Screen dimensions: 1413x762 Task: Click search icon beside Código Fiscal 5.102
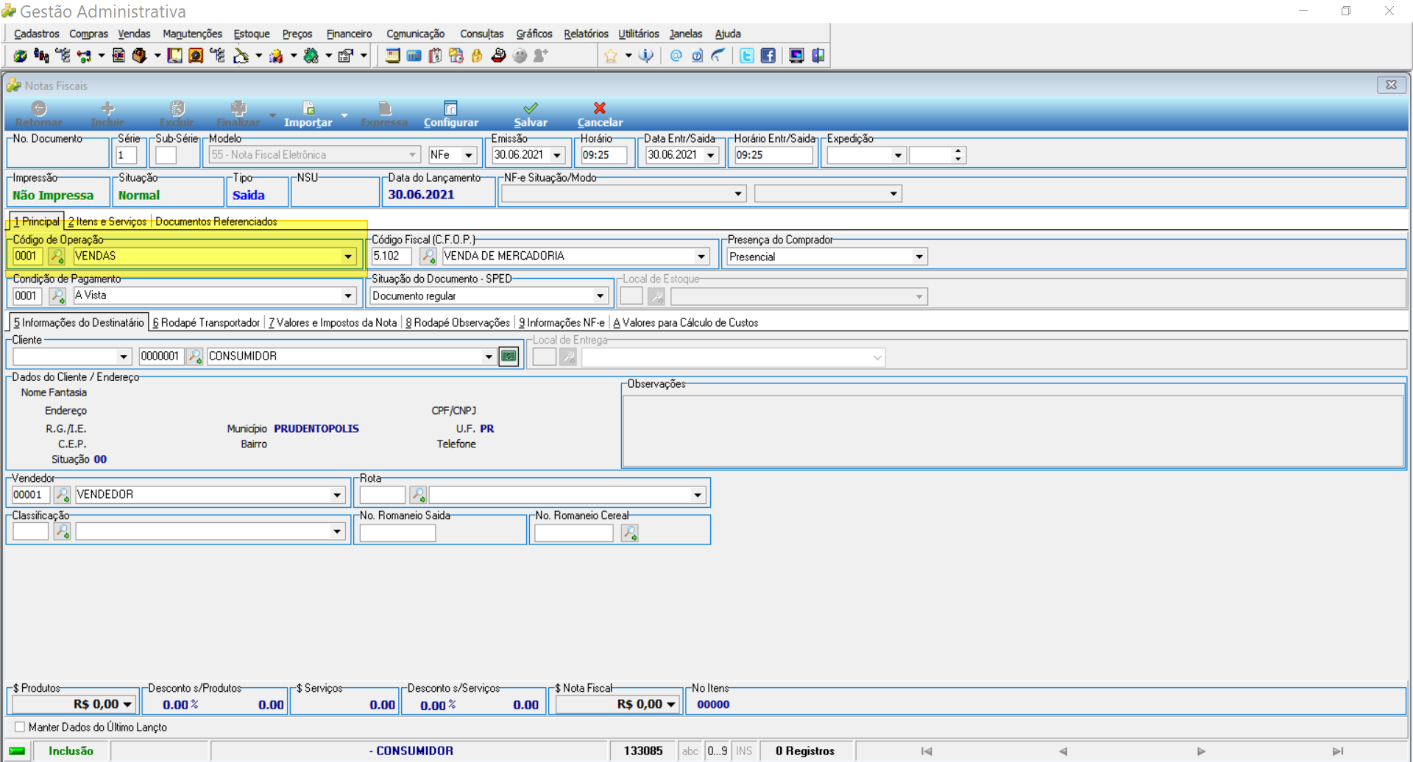427,256
